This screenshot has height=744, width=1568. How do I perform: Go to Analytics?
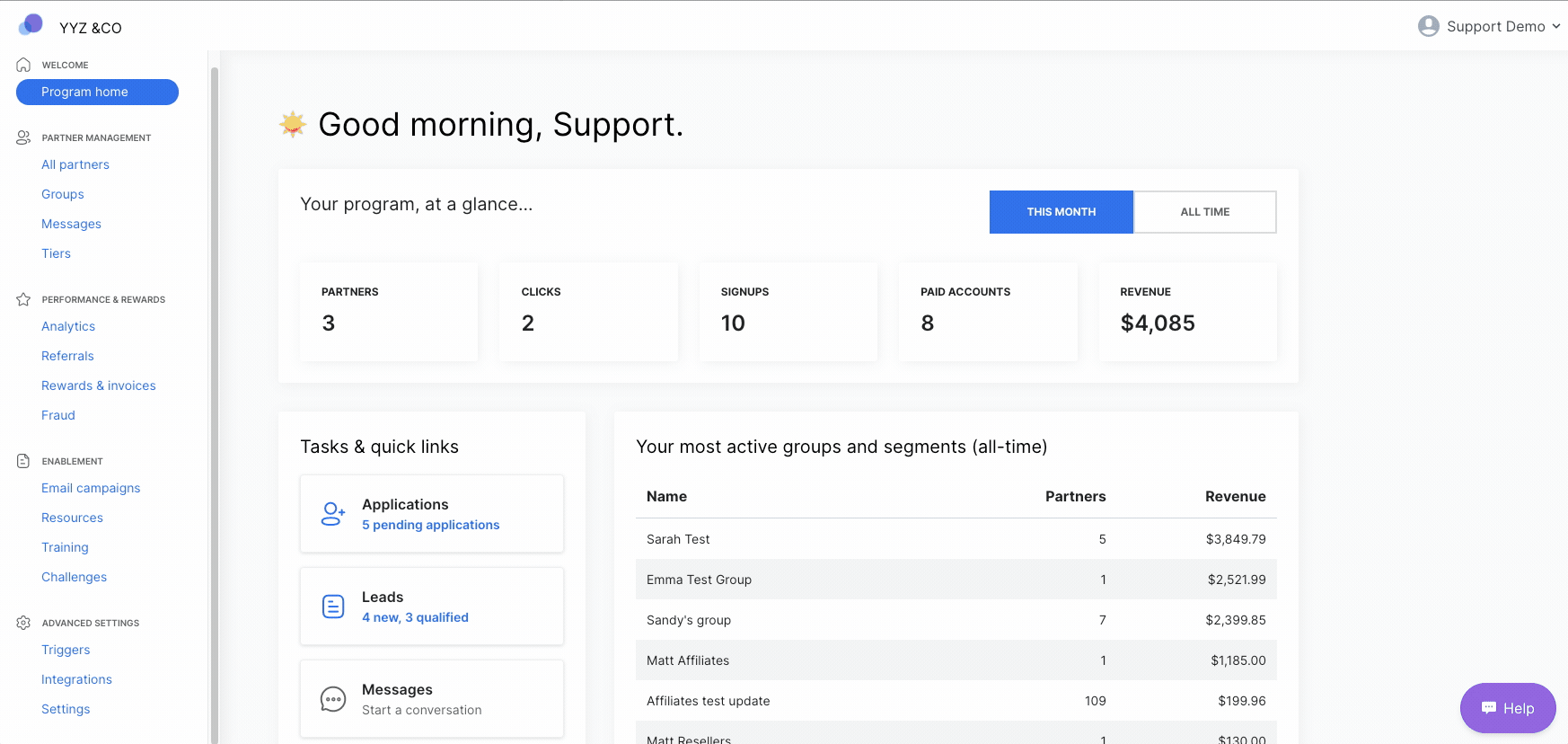point(68,326)
